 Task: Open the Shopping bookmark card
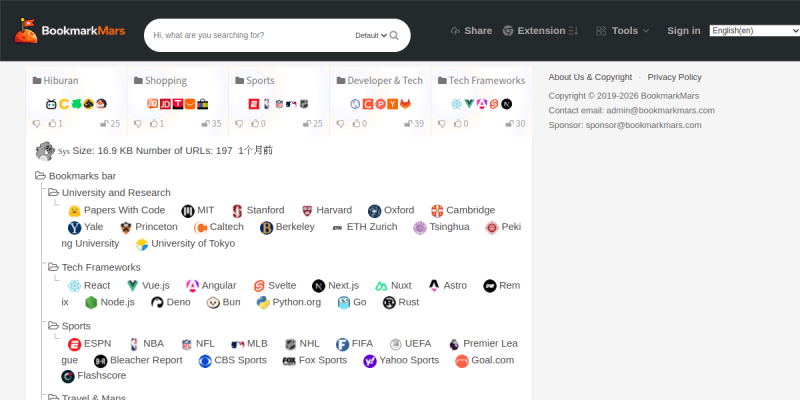pyautogui.click(x=160, y=81)
